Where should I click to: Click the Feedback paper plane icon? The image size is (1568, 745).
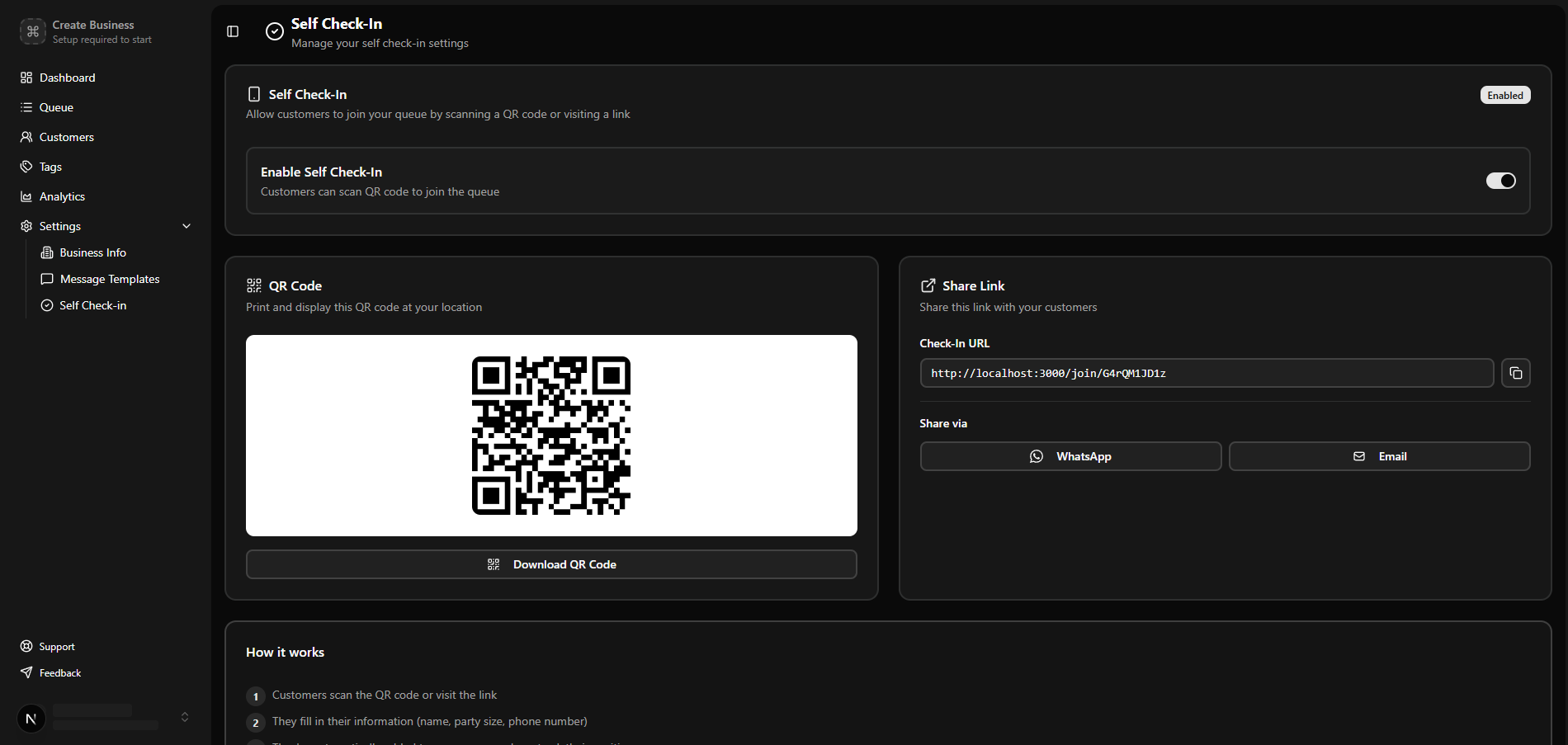26,673
